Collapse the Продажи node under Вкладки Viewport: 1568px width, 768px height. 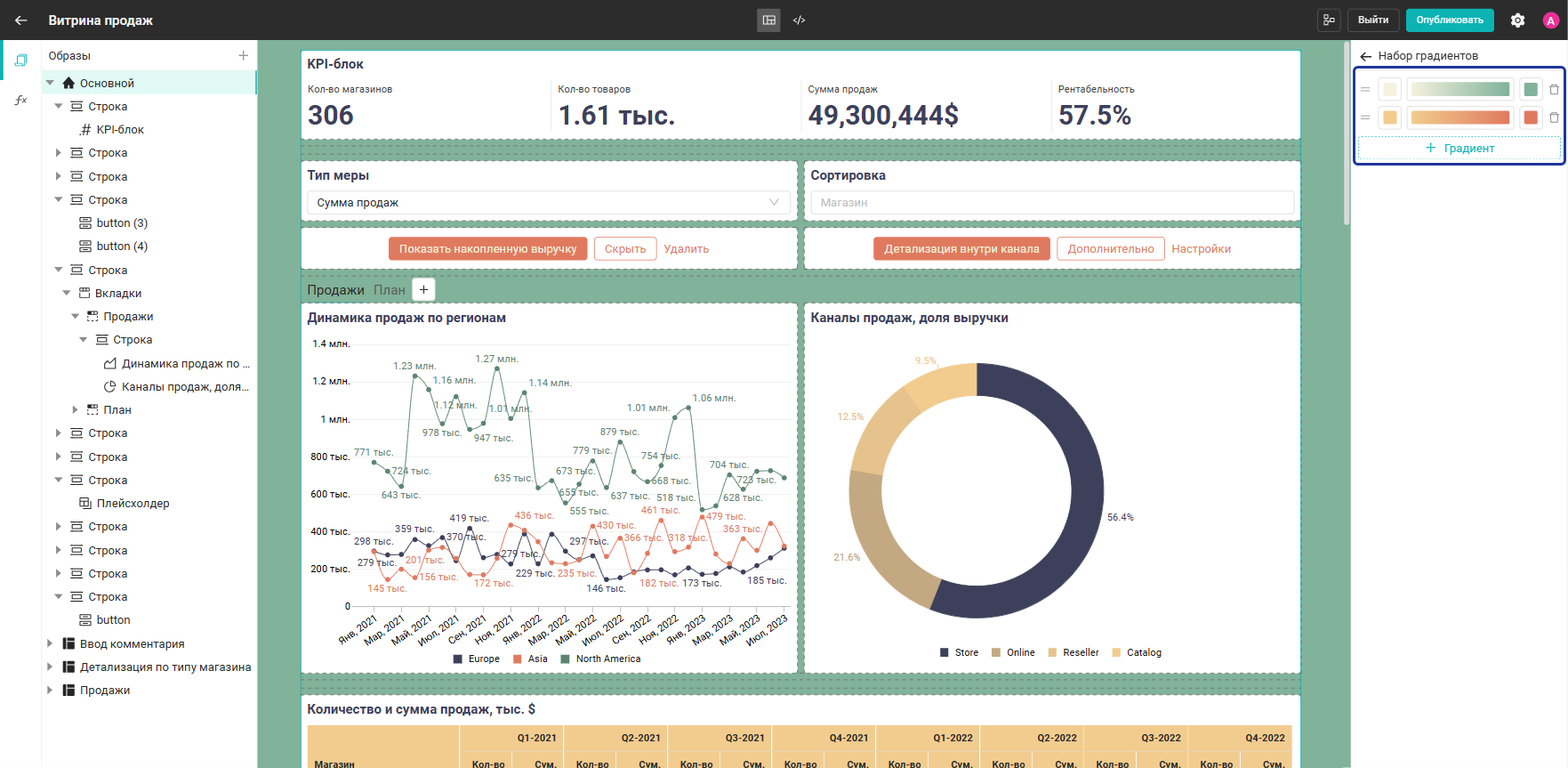coord(76,316)
